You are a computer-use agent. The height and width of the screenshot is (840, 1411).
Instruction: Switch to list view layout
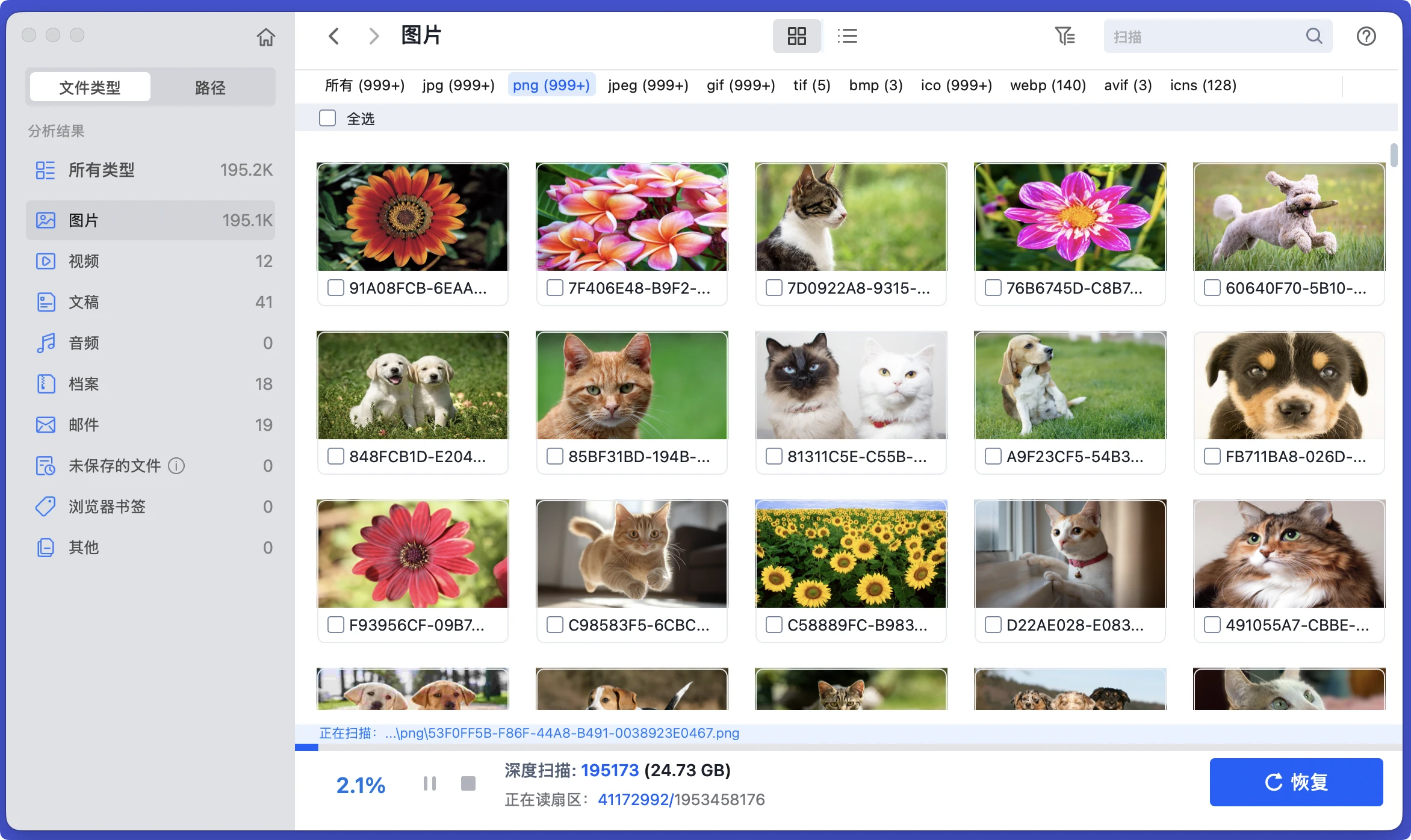(848, 36)
